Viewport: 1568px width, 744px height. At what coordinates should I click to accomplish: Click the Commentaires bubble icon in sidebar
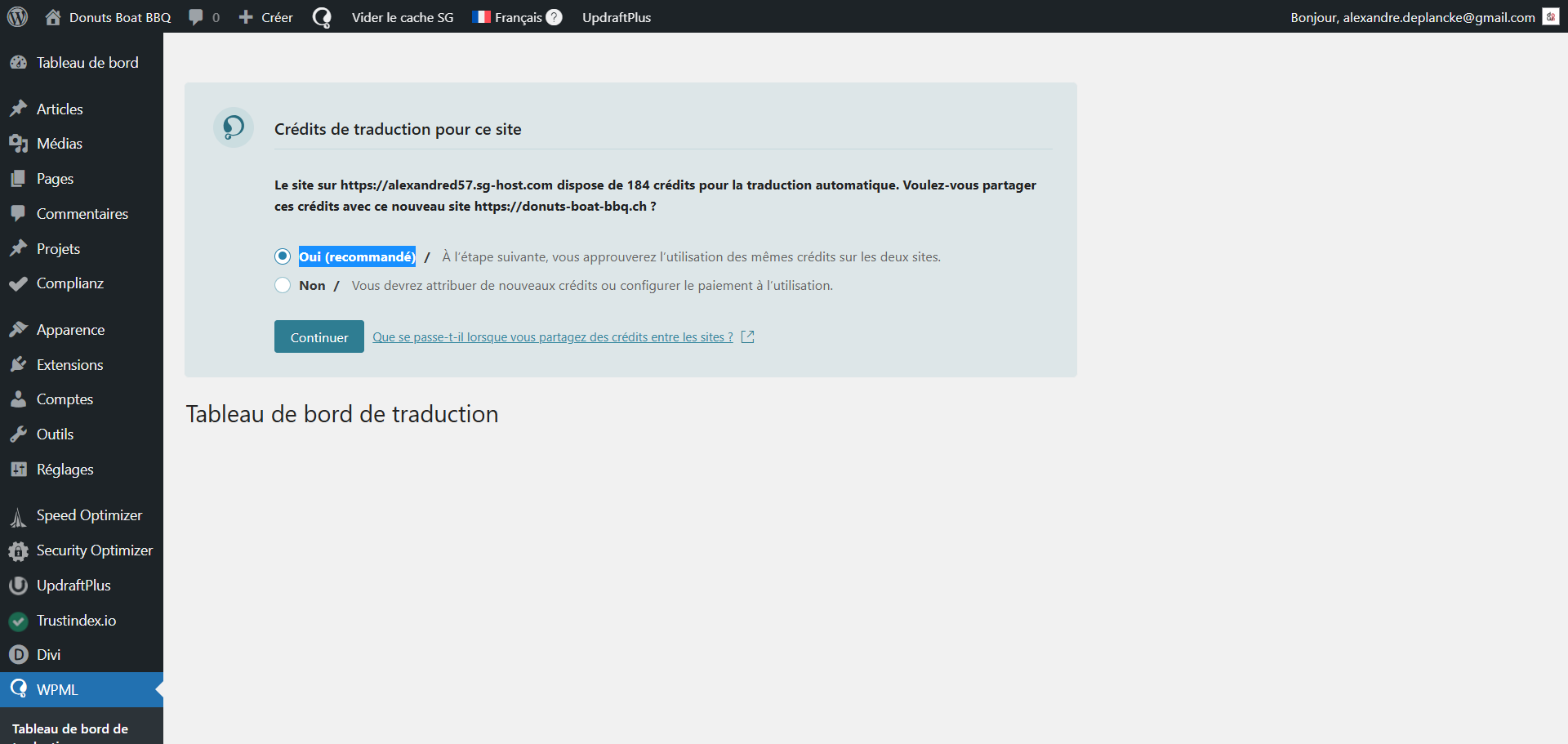tap(18, 214)
